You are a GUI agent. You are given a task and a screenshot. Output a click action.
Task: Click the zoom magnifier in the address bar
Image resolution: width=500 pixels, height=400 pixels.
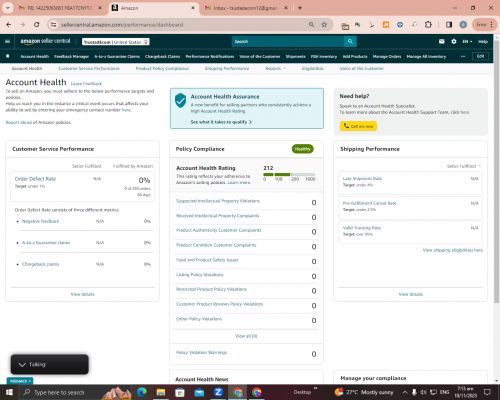[x=311, y=25]
